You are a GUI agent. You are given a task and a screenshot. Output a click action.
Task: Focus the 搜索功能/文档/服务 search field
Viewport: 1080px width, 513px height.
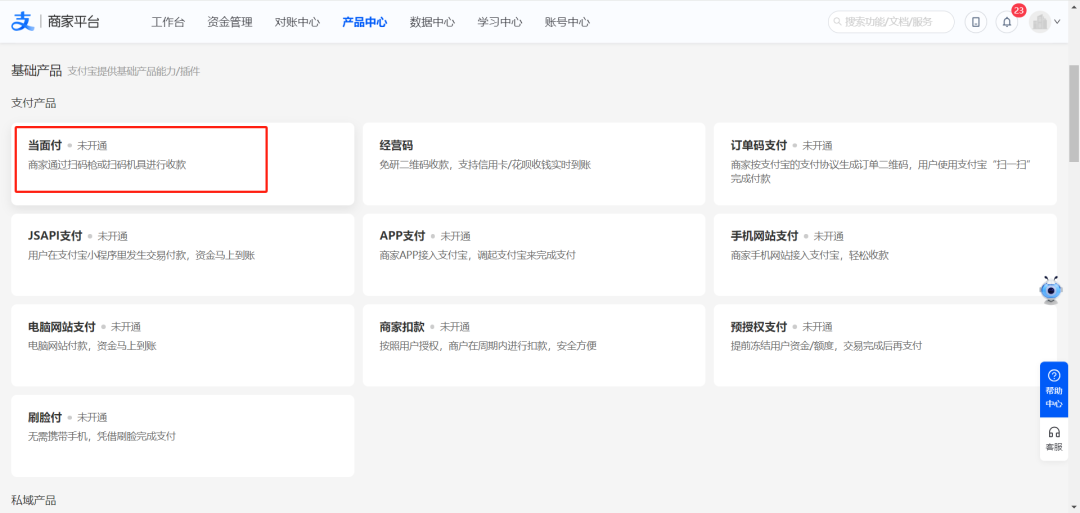tap(891, 22)
